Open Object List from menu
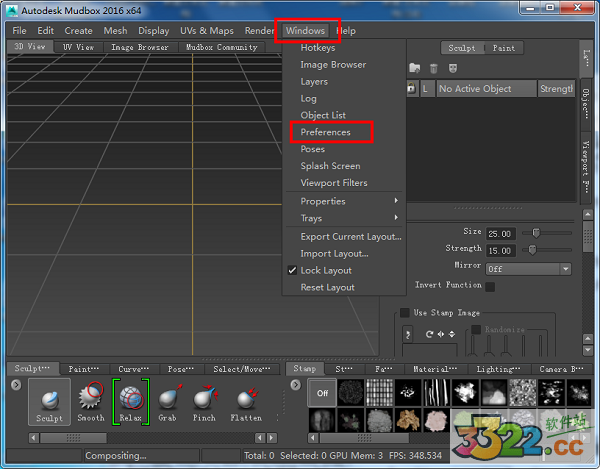Viewport: 600px width, 469px height. (x=323, y=115)
